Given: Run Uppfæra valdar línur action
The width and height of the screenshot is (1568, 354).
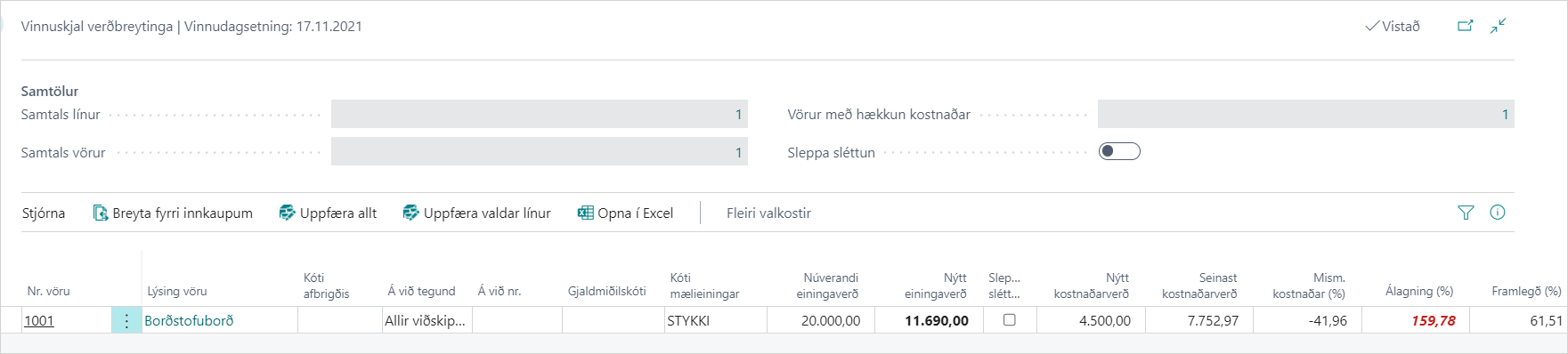Looking at the screenshot, I should click(x=476, y=213).
